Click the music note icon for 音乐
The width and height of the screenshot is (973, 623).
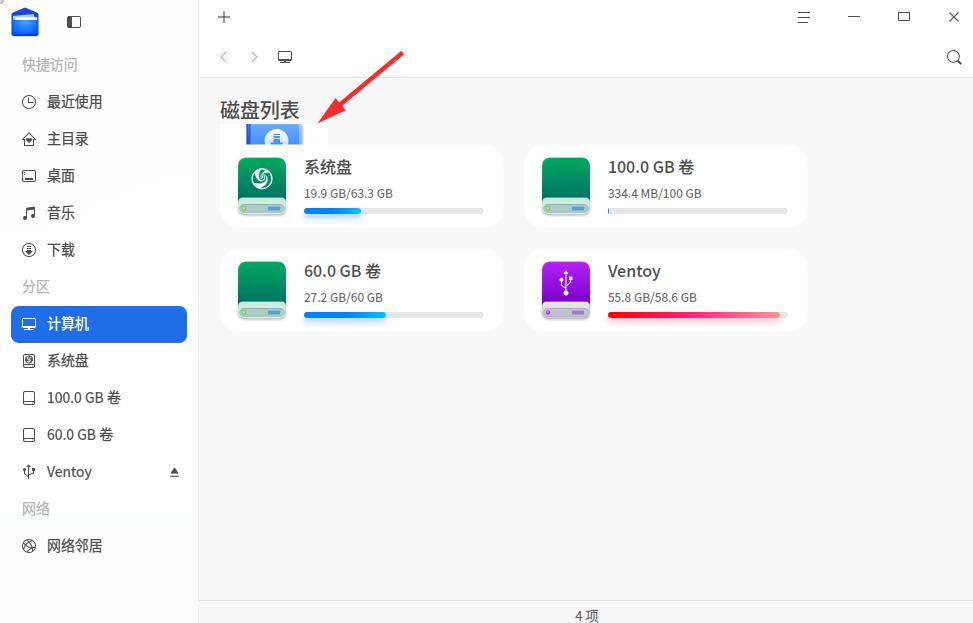(29, 213)
